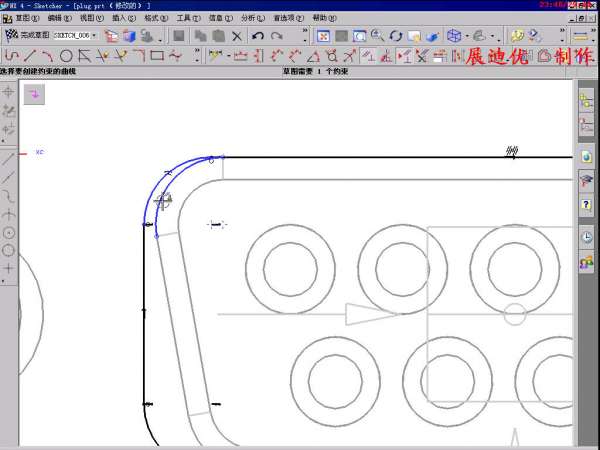Viewport: 600px width, 450px height.
Task: Expand the standard toolbar overflow chevron after Redo
Action: pos(305,30)
